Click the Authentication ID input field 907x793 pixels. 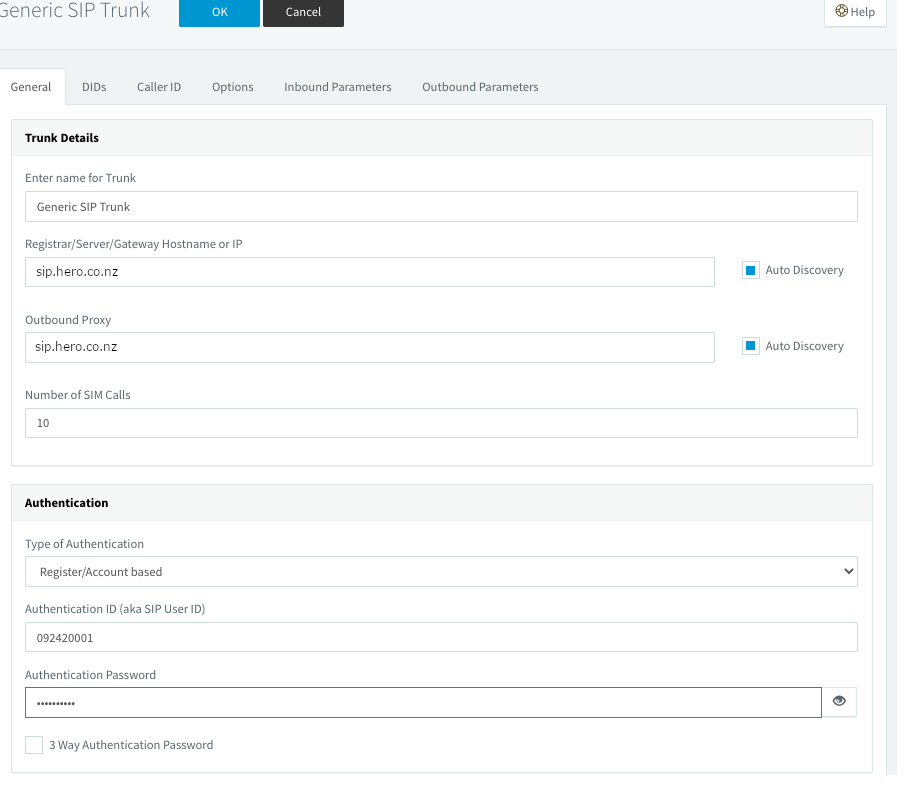pyautogui.click(x=441, y=637)
